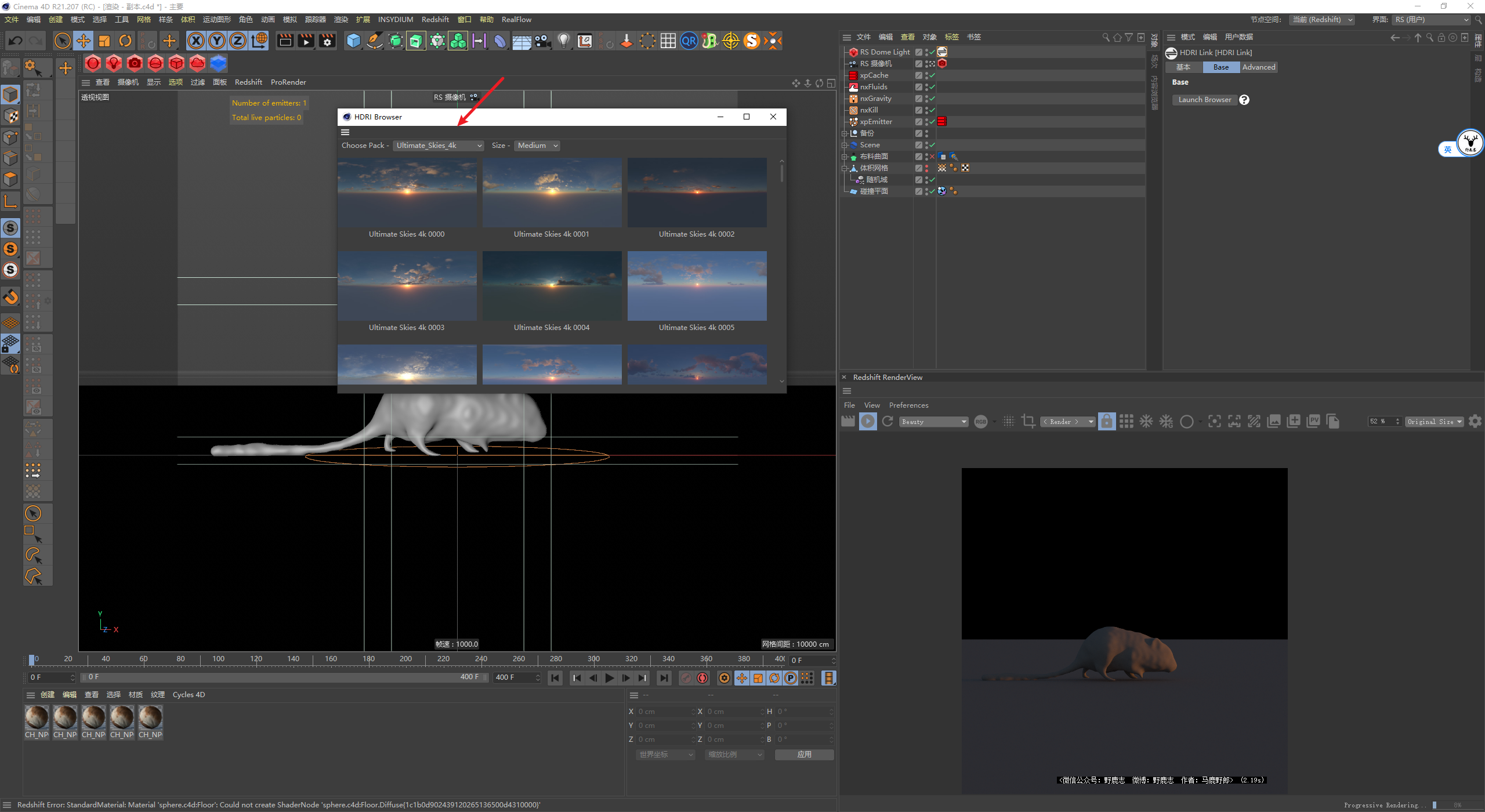The image size is (1485, 812).
Task: Toggle the RenderView camera lock icon
Action: point(1107,422)
